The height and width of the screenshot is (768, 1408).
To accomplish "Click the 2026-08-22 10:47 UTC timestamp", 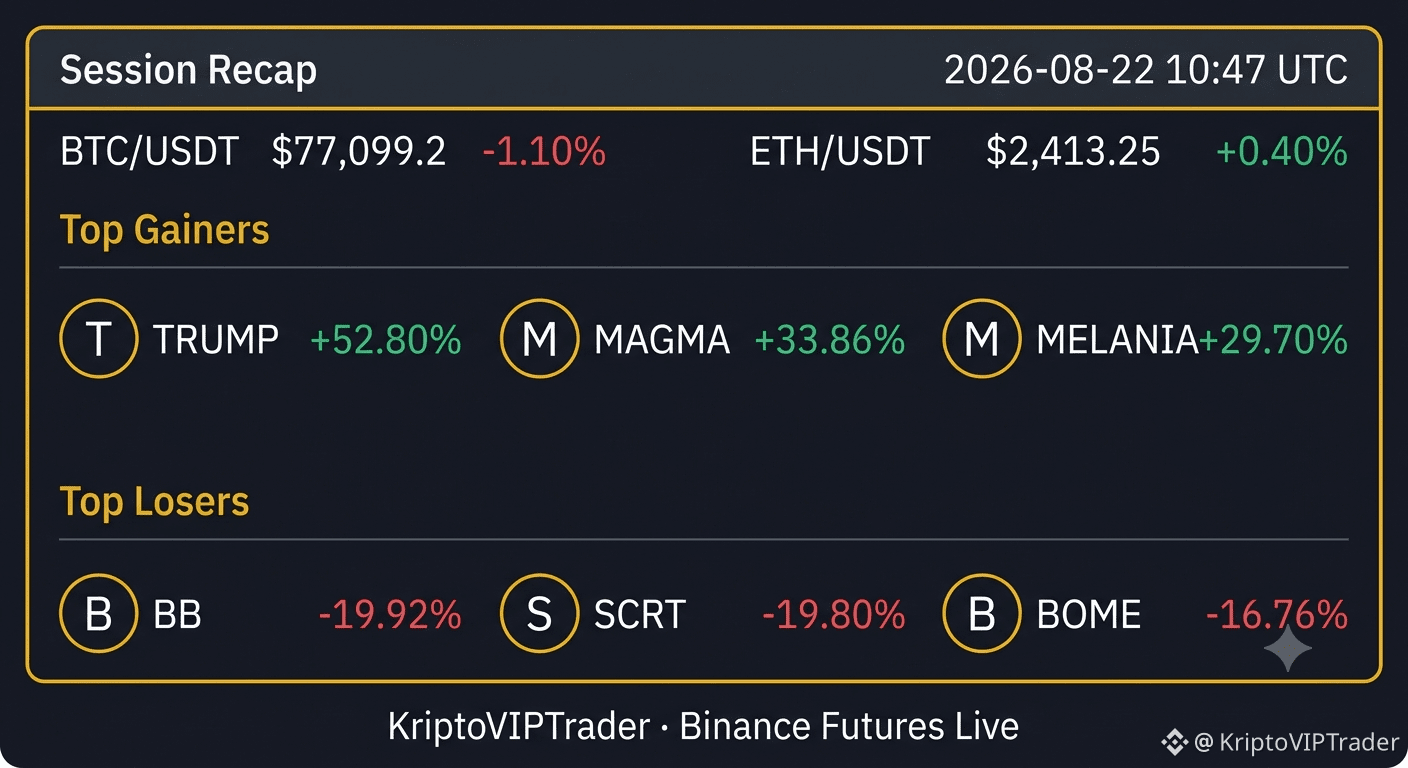I will pos(1146,70).
